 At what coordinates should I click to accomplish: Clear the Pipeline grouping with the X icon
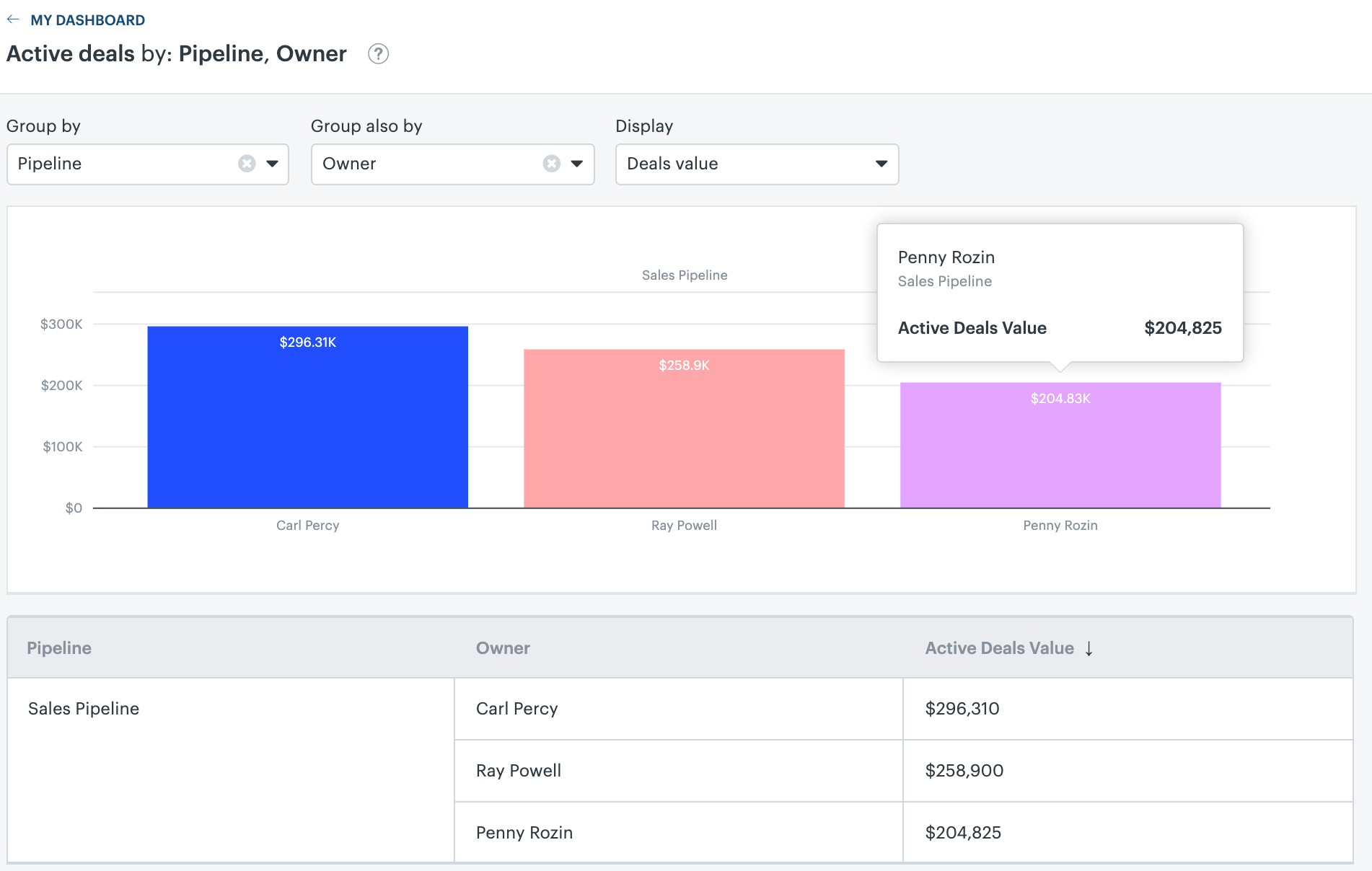pyautogui.click(x=247, y=164)
